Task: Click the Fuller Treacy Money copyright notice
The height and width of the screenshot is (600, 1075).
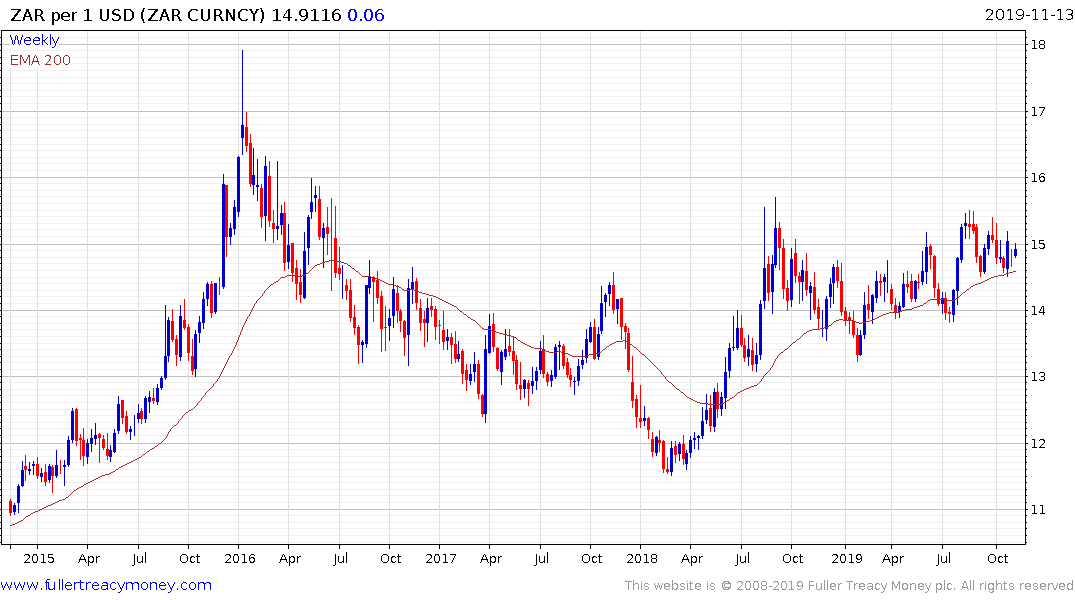Action: coord(849,586)
